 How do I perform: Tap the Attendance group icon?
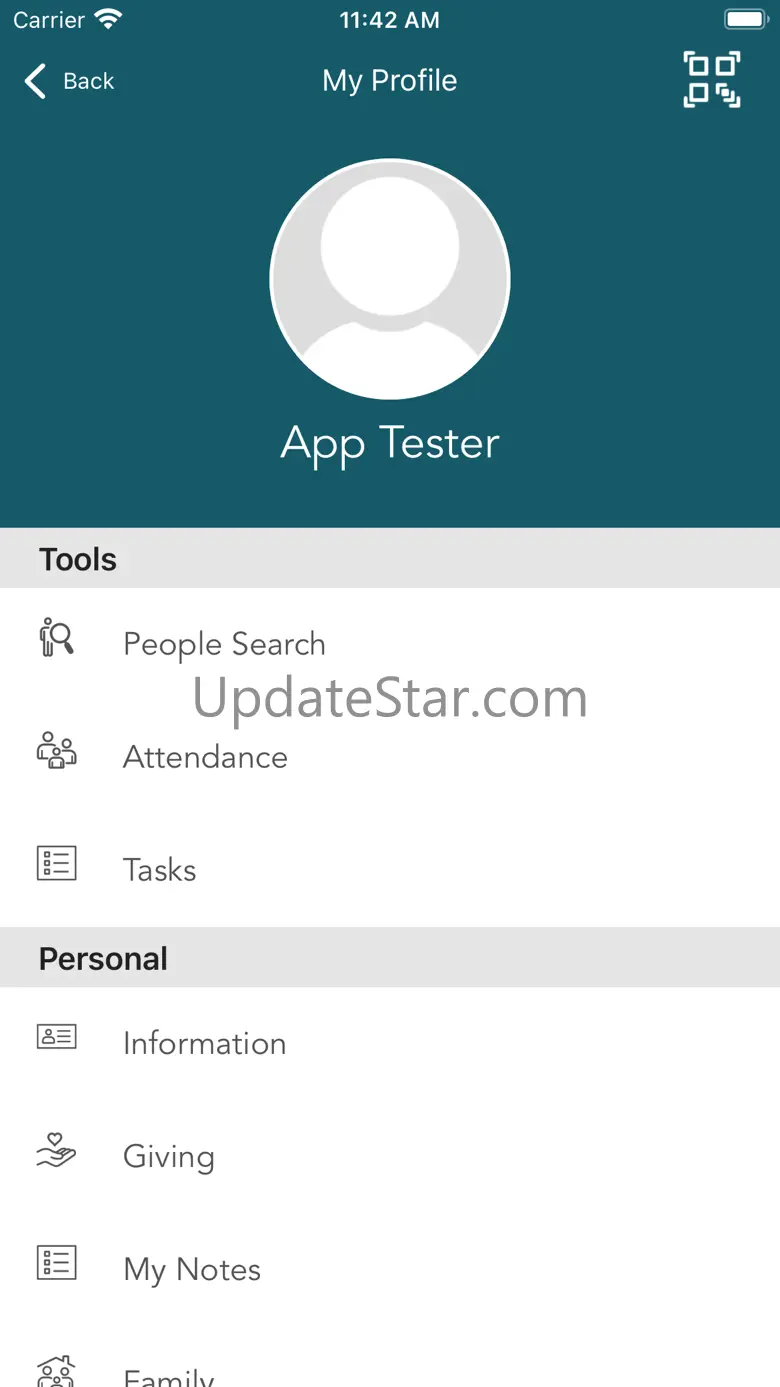coord(56,750)
